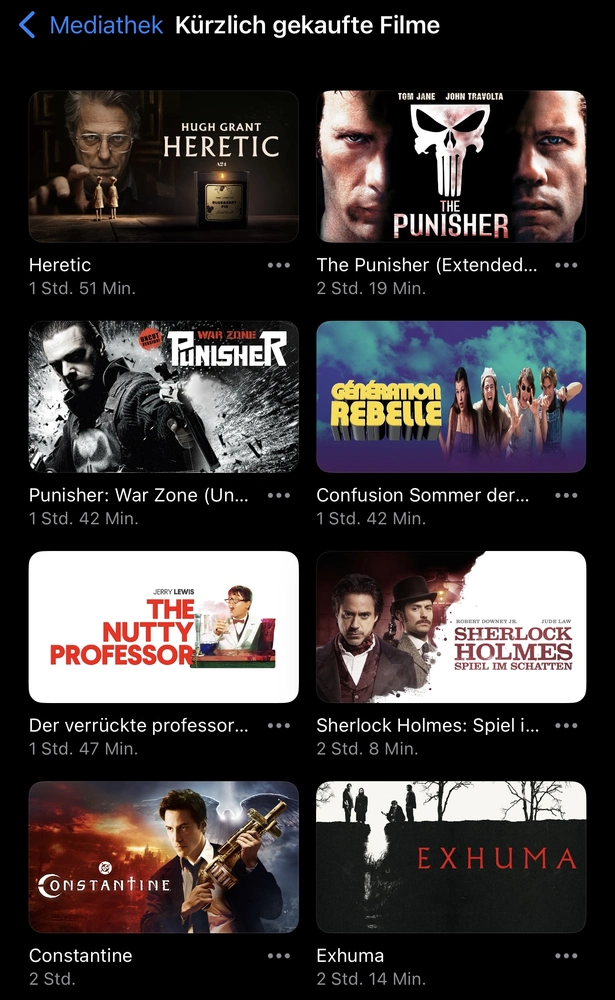
Task: Select the Punisher War Zone thumbnail
Action: coord(163,397)
